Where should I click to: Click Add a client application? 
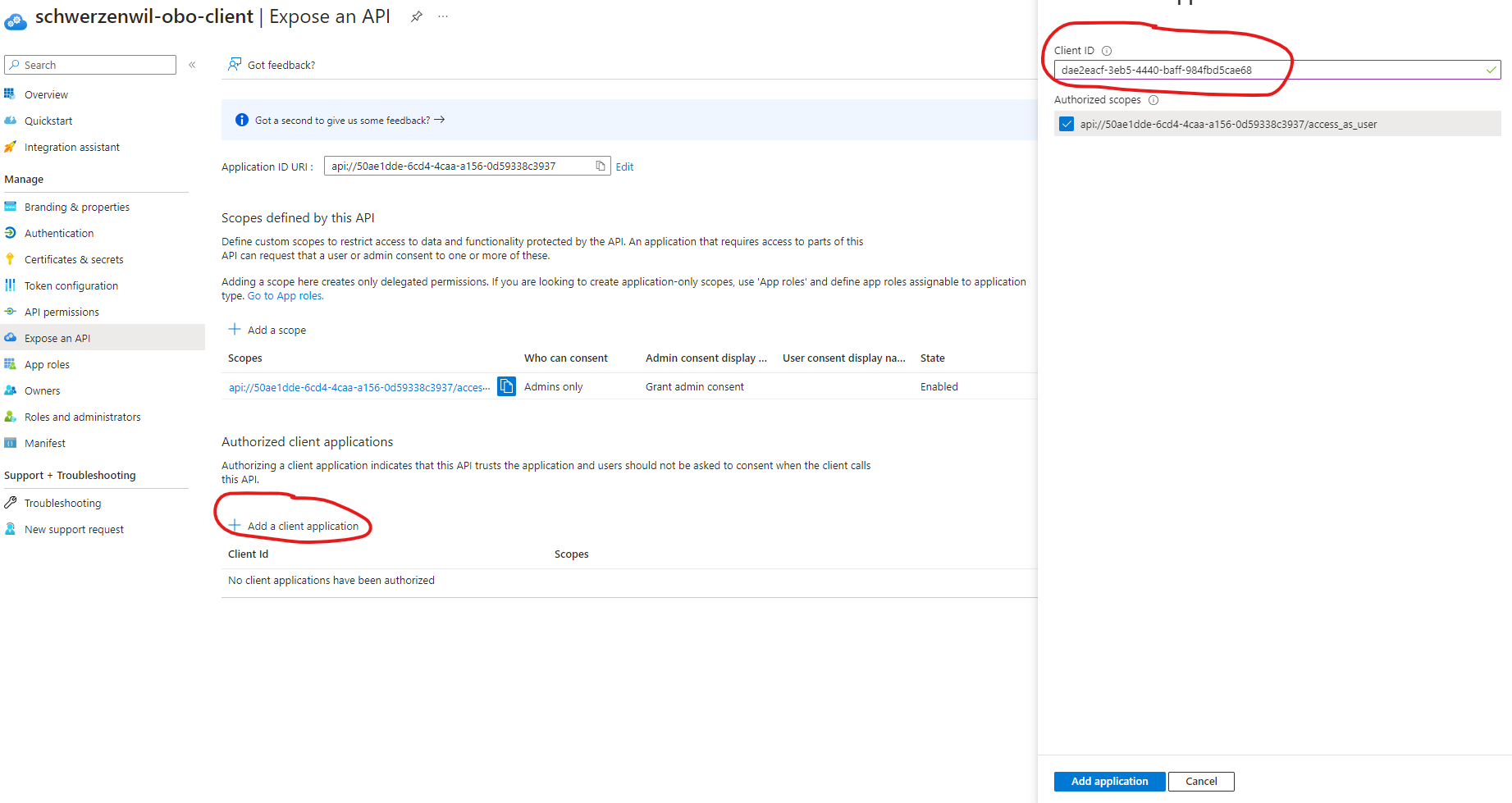[303, 527]
